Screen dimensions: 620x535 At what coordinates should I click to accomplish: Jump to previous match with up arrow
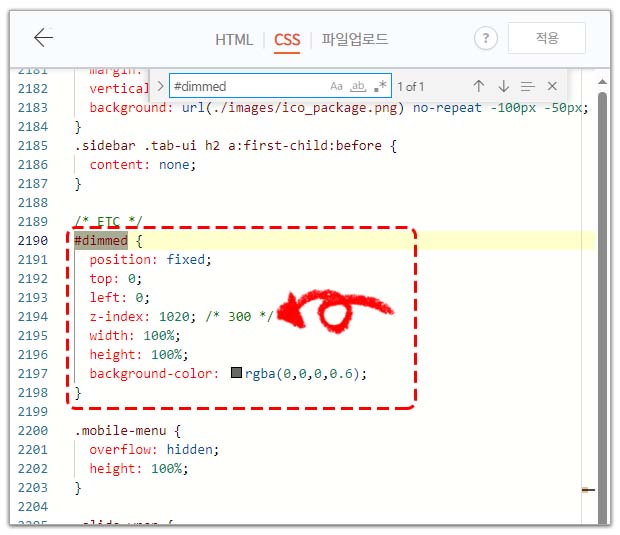pos(479,86)
